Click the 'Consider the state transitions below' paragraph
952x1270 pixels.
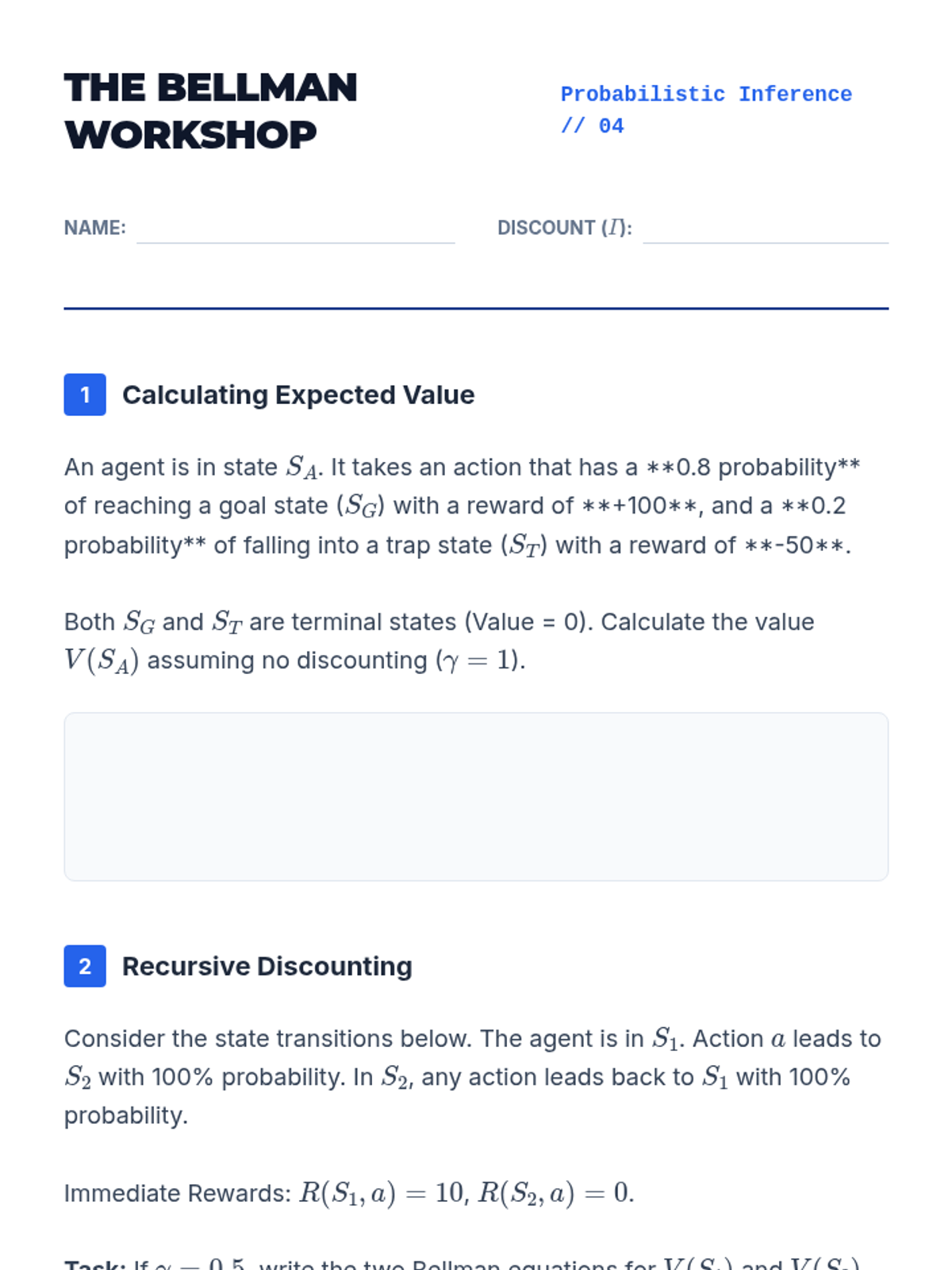pos(472,1076)
